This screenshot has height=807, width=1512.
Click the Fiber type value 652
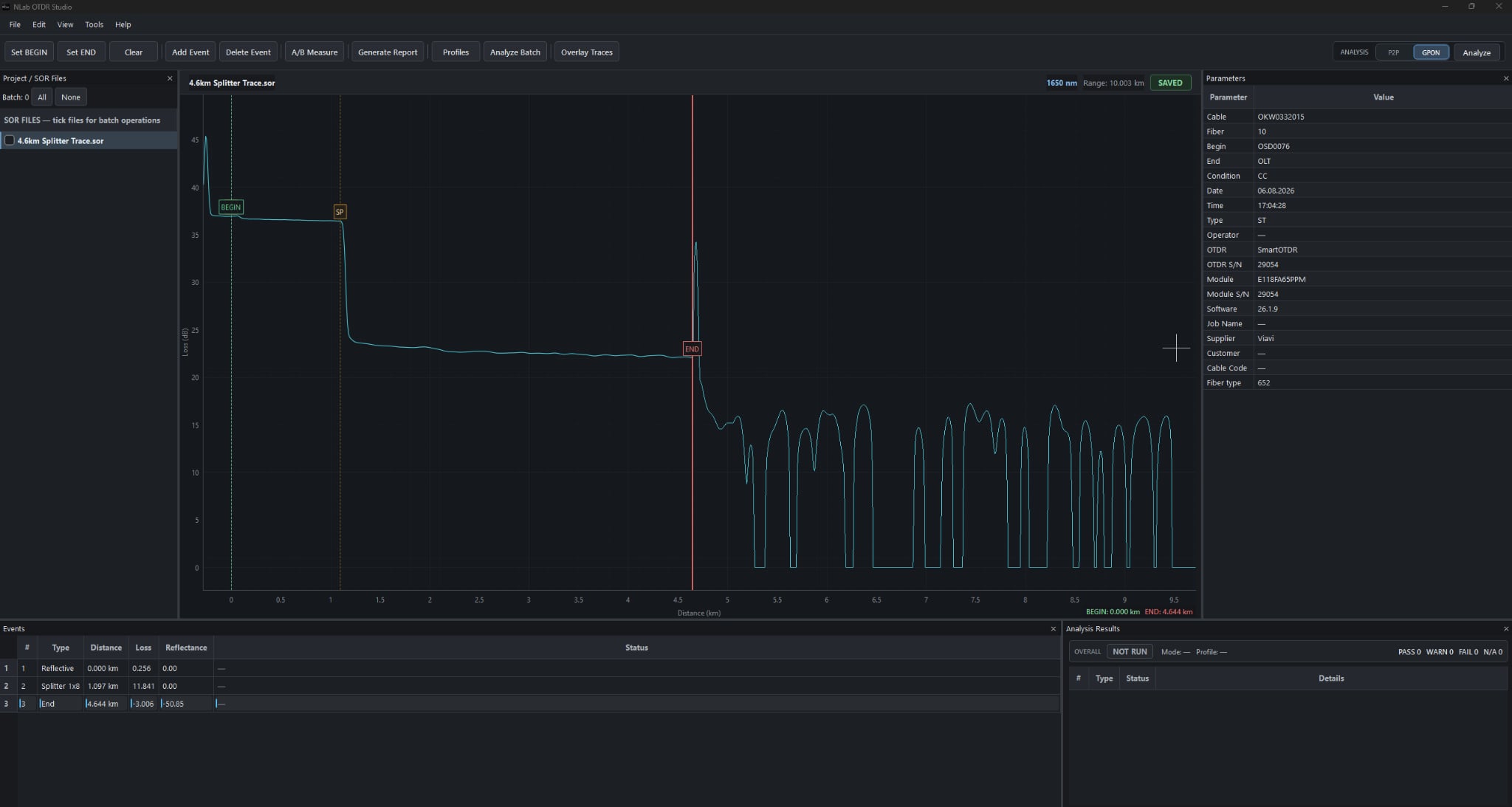point(1264,382)
